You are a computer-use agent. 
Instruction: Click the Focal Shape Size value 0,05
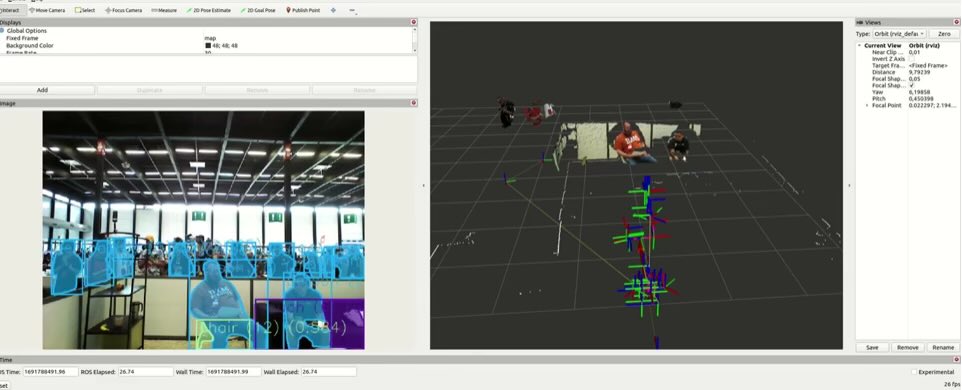tap(914, 78)
